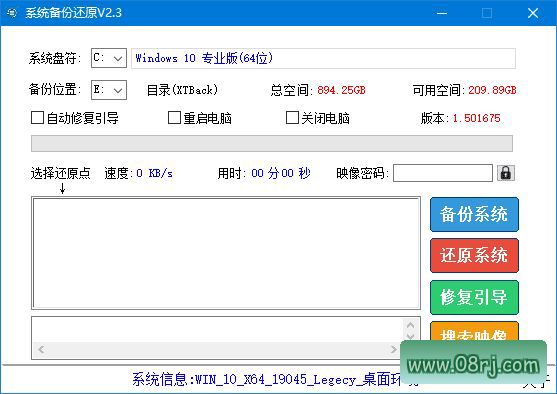Screen dimensions: 557x394
Task: Click the orange 搜索映像 button
Action: pyautogui.click(x=474, y=331)
